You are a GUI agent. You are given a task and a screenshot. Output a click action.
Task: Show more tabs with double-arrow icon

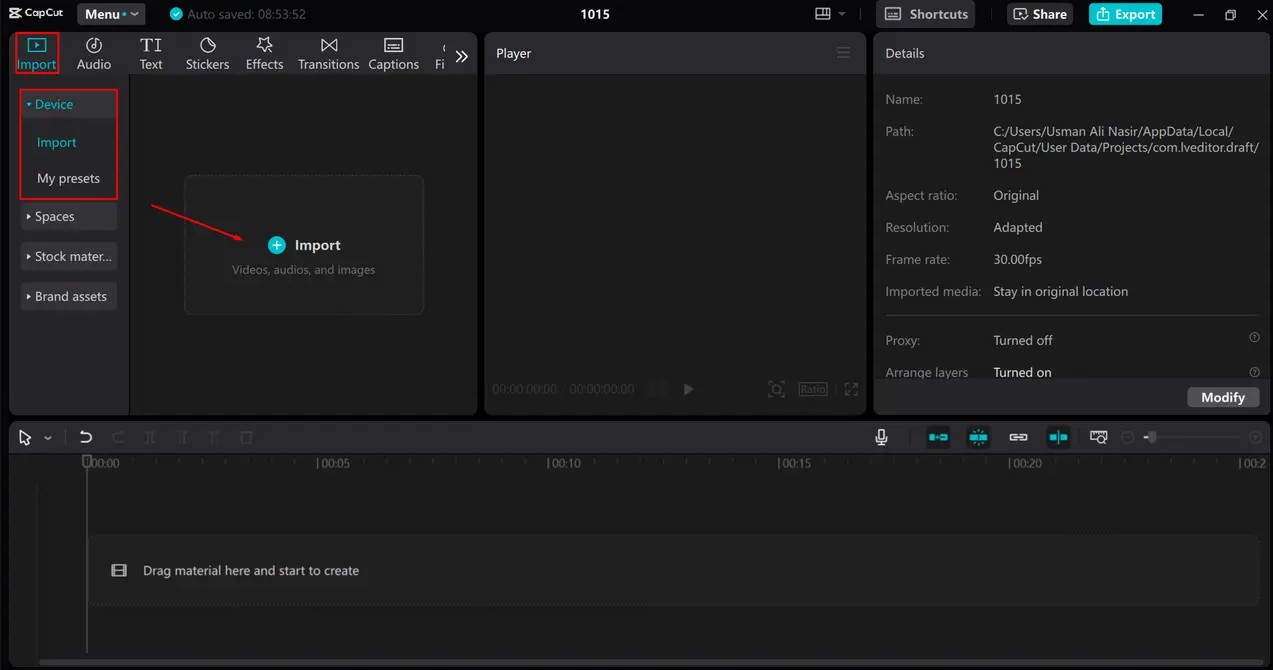click(x=462, y=57)
